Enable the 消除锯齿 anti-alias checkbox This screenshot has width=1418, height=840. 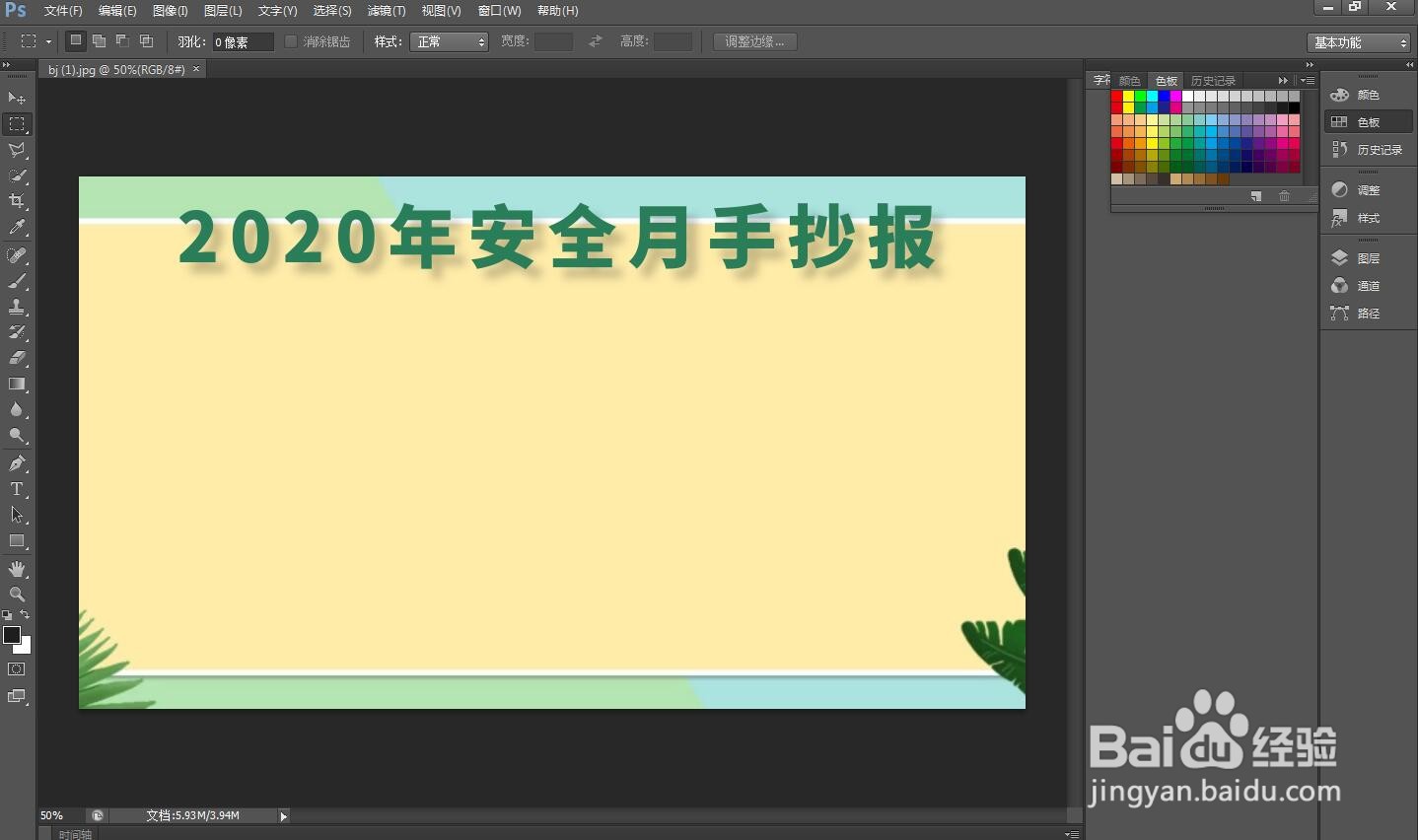coord(291,41)
